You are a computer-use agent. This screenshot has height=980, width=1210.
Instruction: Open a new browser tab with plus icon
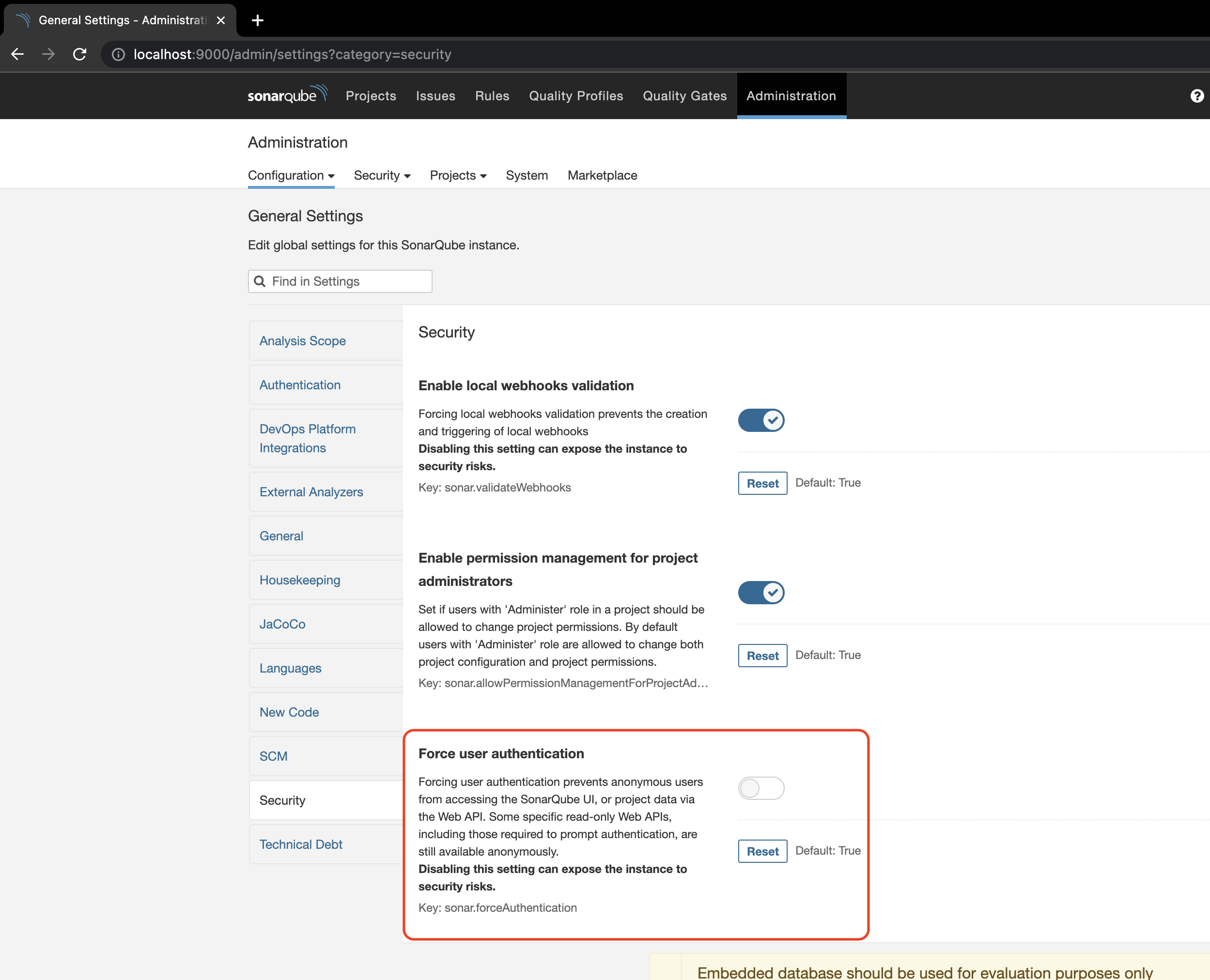(x=258, y=20)
